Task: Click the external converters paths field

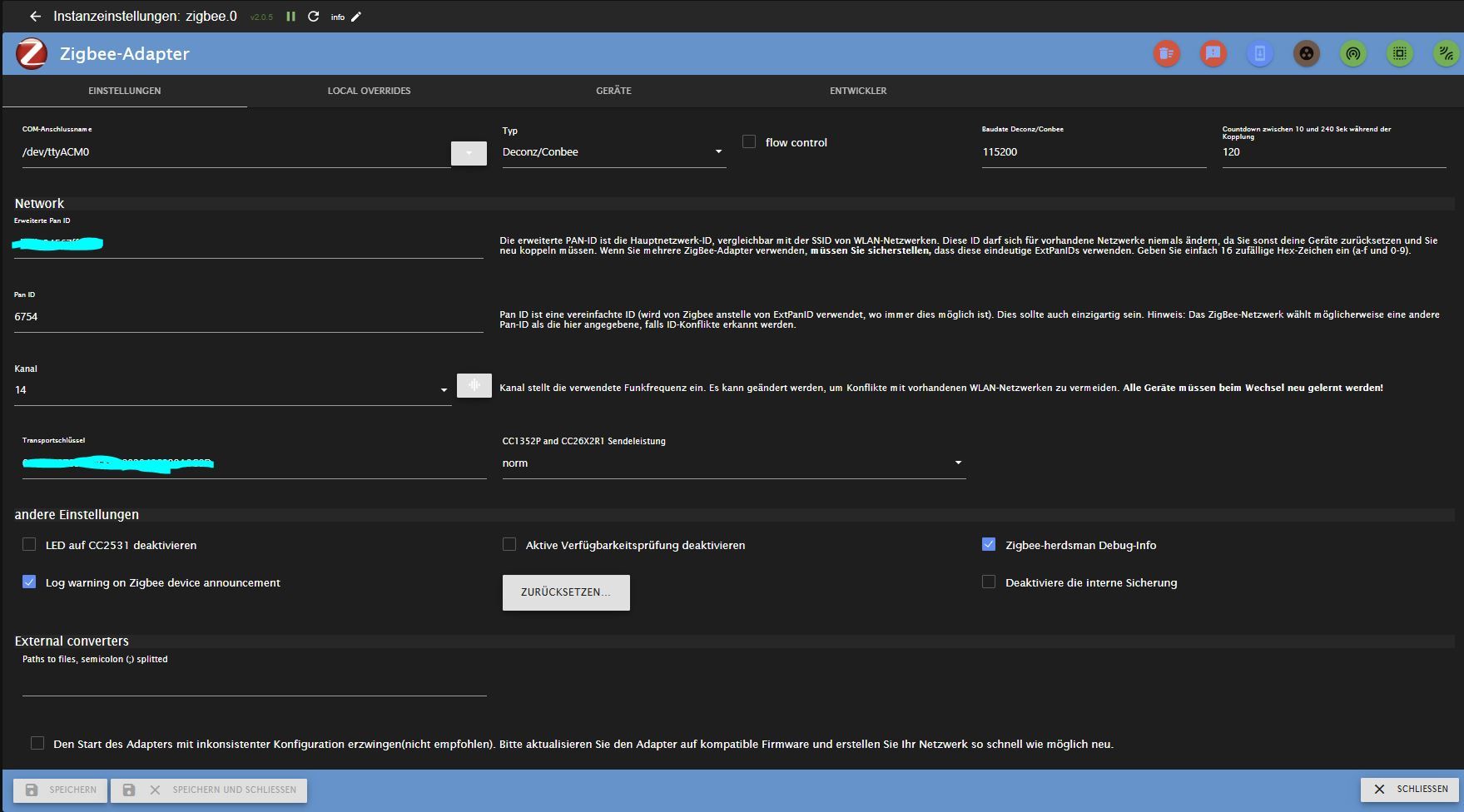Action: pos(255,682)
